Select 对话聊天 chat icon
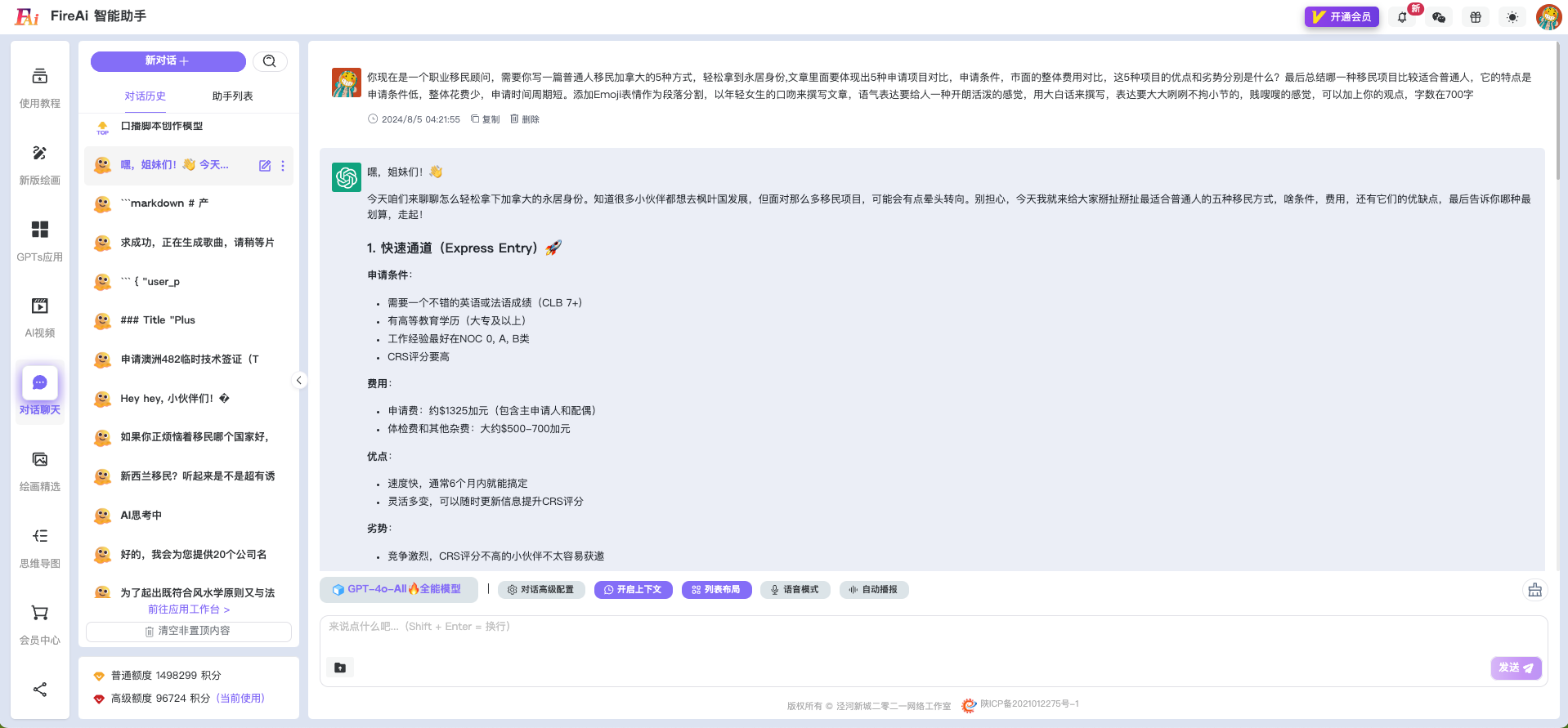Viewport: 1568px width, 728px height. tap(39, 382)
